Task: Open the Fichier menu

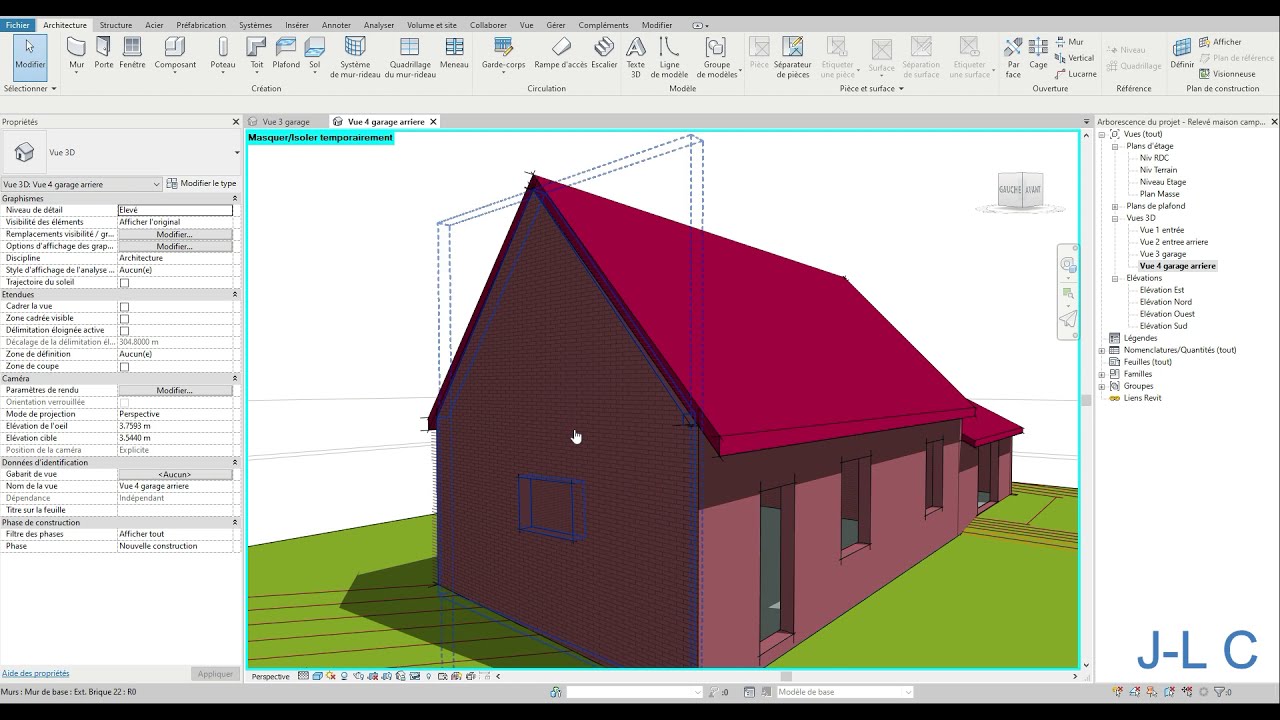Action: (18, 25)
